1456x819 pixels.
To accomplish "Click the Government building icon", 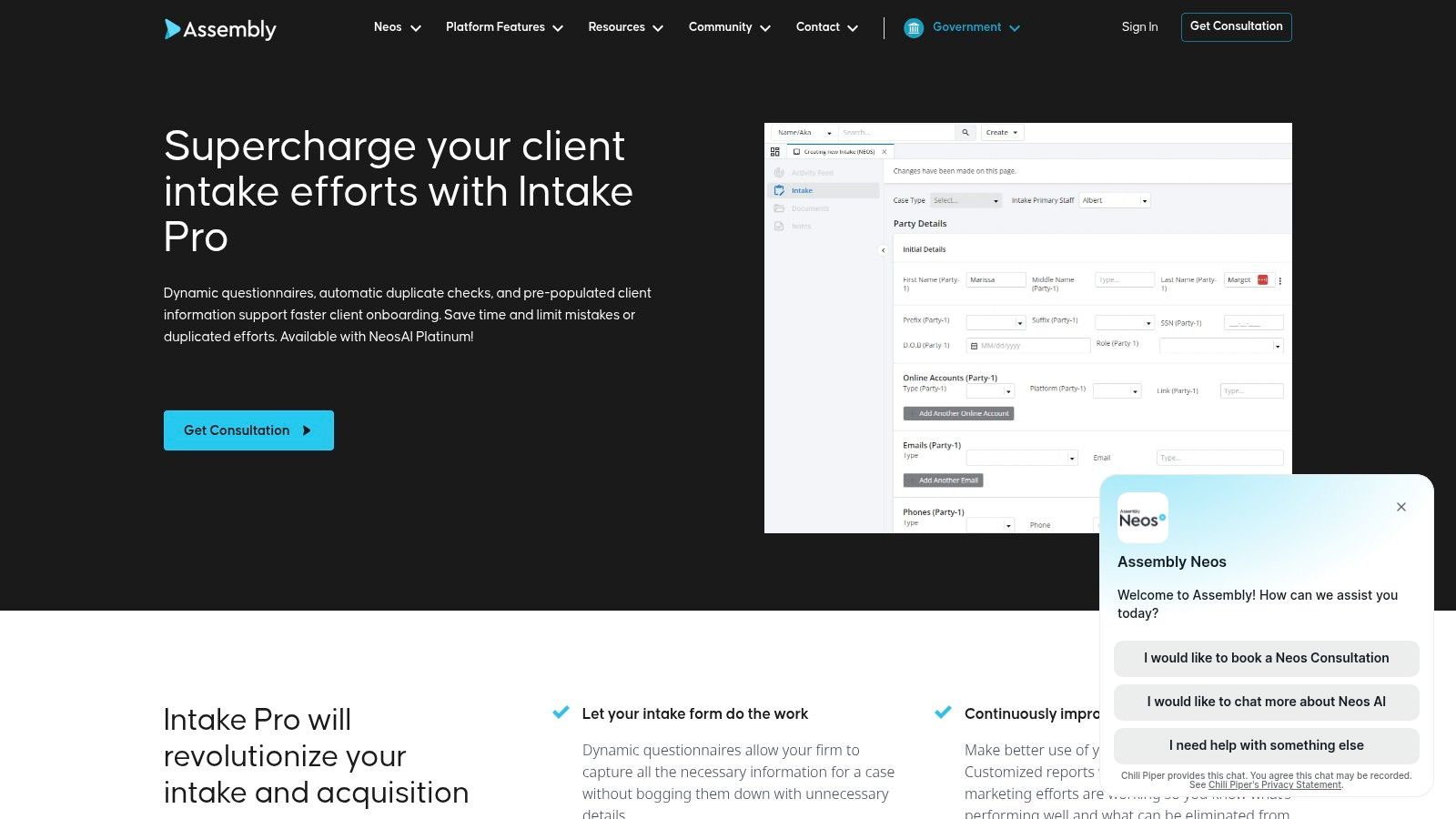I will (914, 28).
